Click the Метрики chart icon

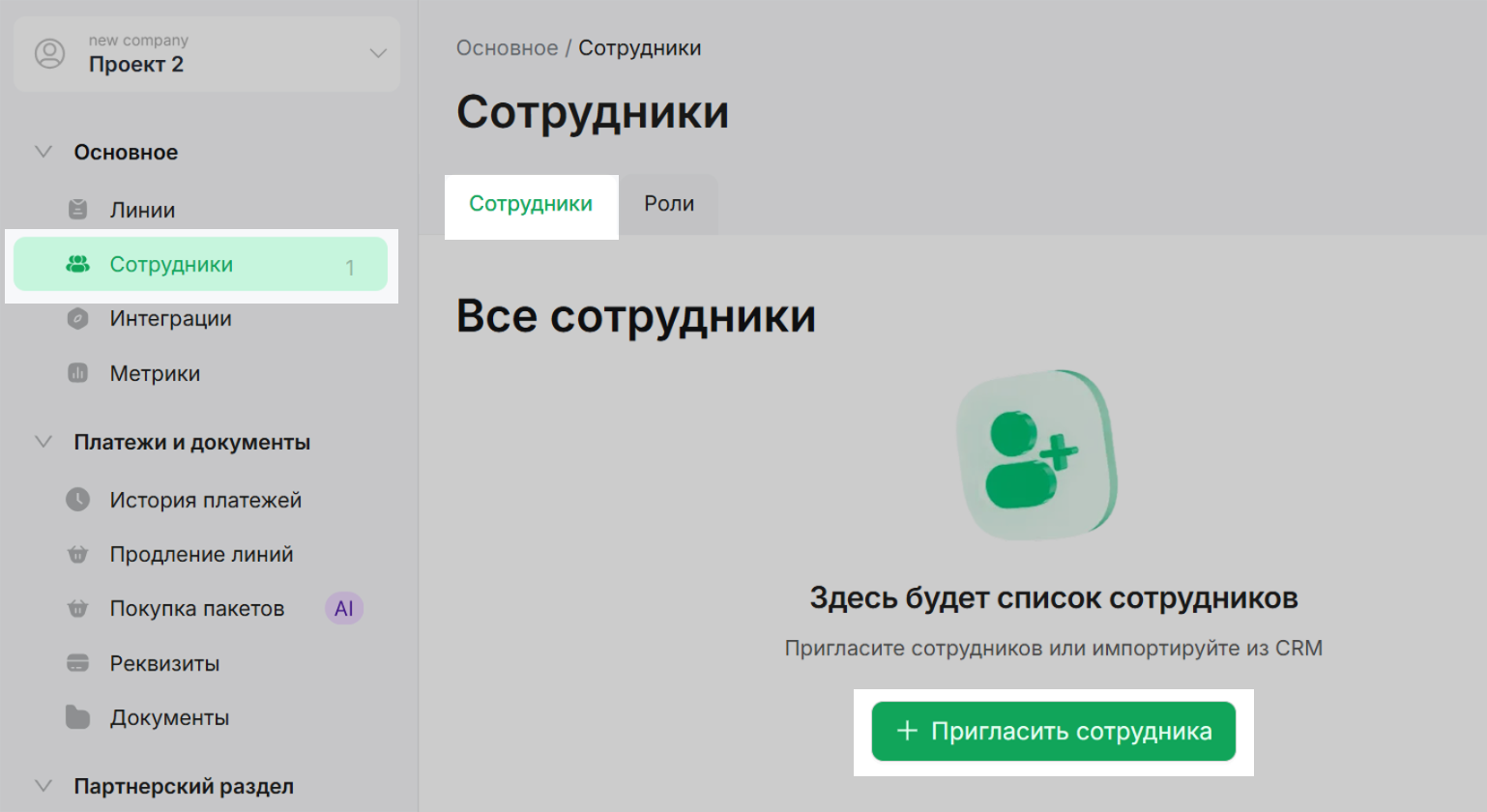[78, 373]
